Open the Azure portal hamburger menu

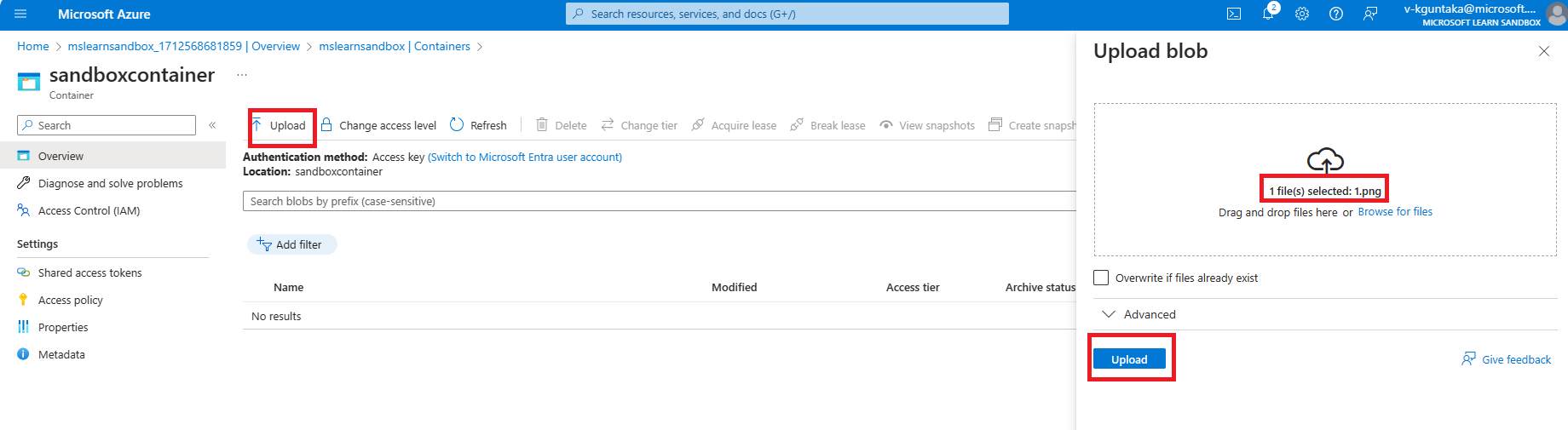(20, 14)
